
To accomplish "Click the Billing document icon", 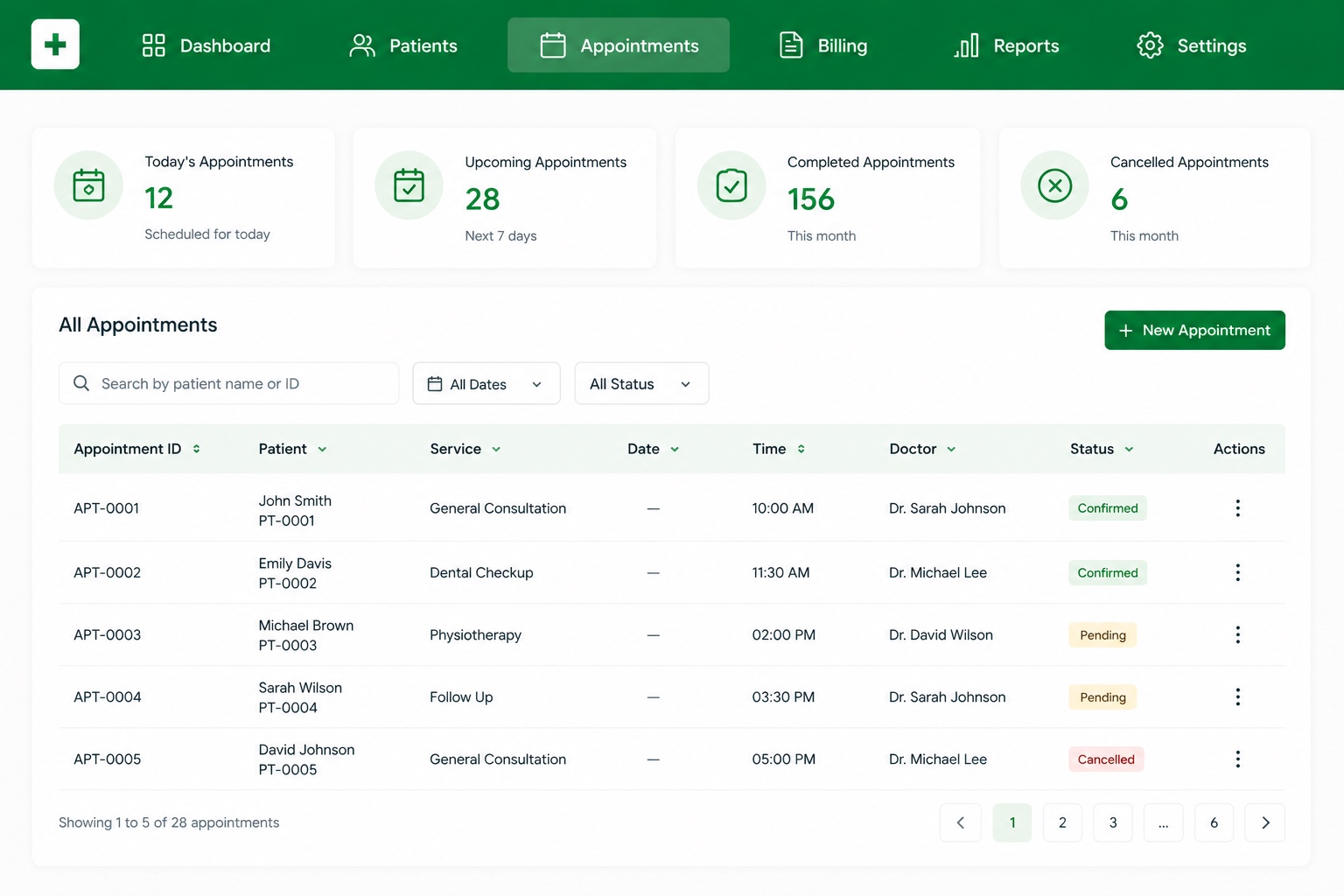I will click(x=791, y=45).
